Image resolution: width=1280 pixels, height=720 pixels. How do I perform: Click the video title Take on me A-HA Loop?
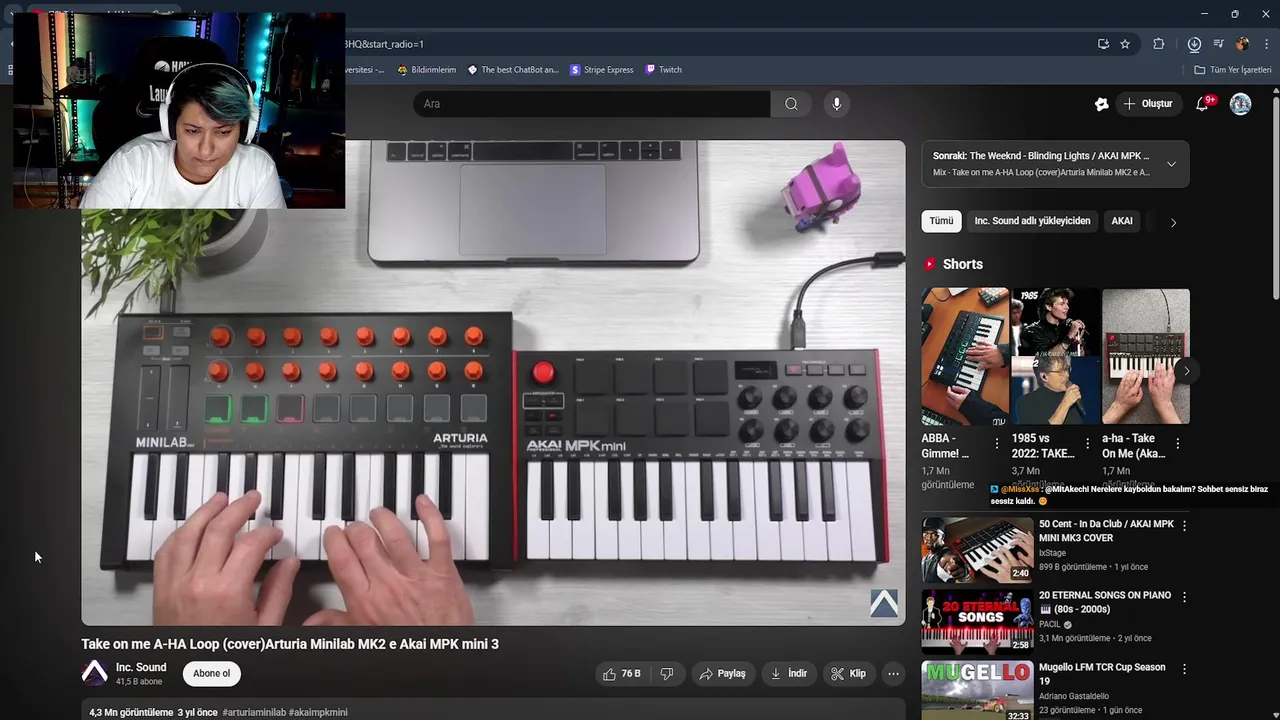click(x=290, y=644)
